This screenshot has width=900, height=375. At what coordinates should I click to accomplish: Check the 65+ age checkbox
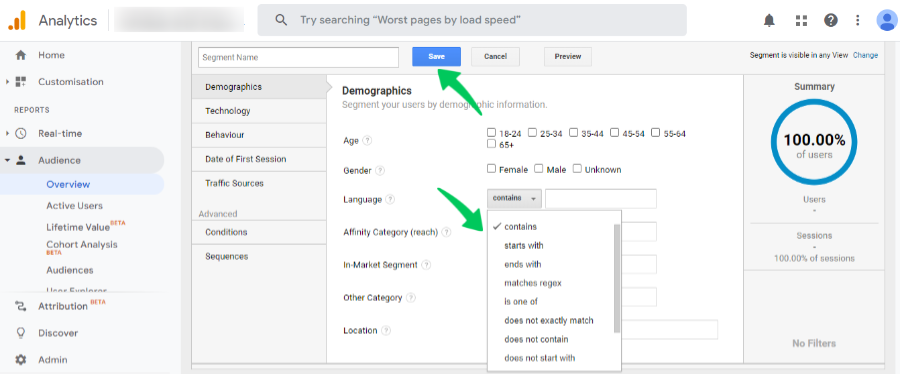point(491,144)
